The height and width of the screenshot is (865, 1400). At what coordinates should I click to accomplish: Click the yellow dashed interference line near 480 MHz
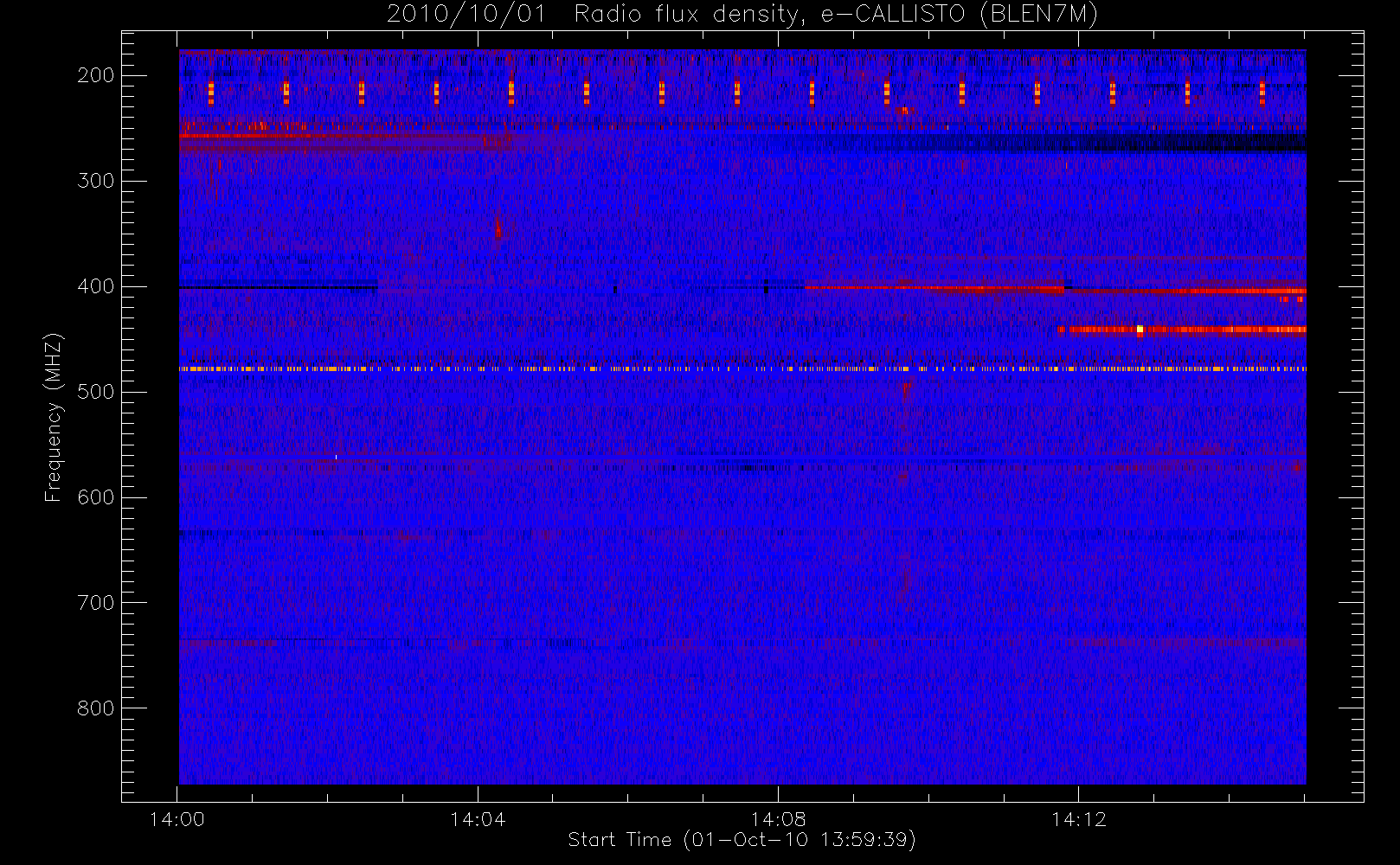tap(742, 368)
